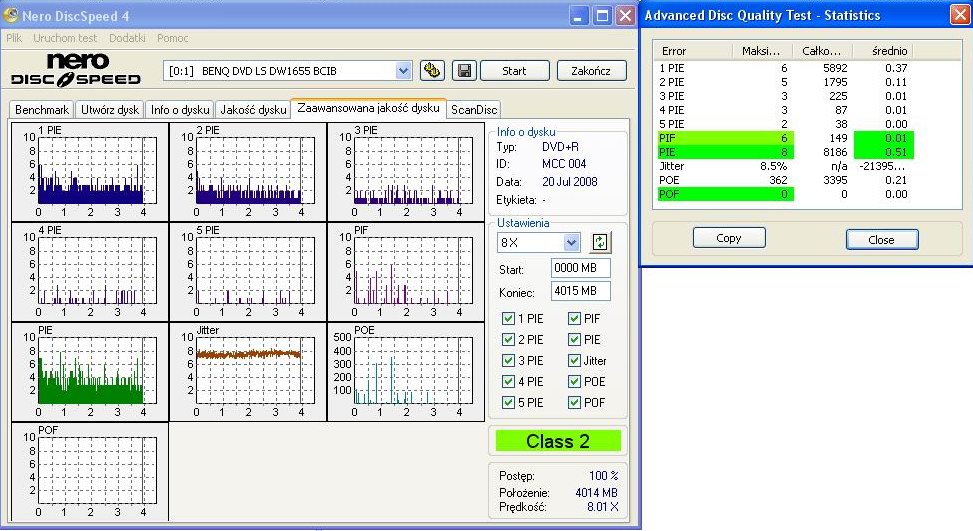The width and height of the screenshot is (973, 531).
Task: Select the 1 PIE row in Statistics
Action: (x=785, y=68)
